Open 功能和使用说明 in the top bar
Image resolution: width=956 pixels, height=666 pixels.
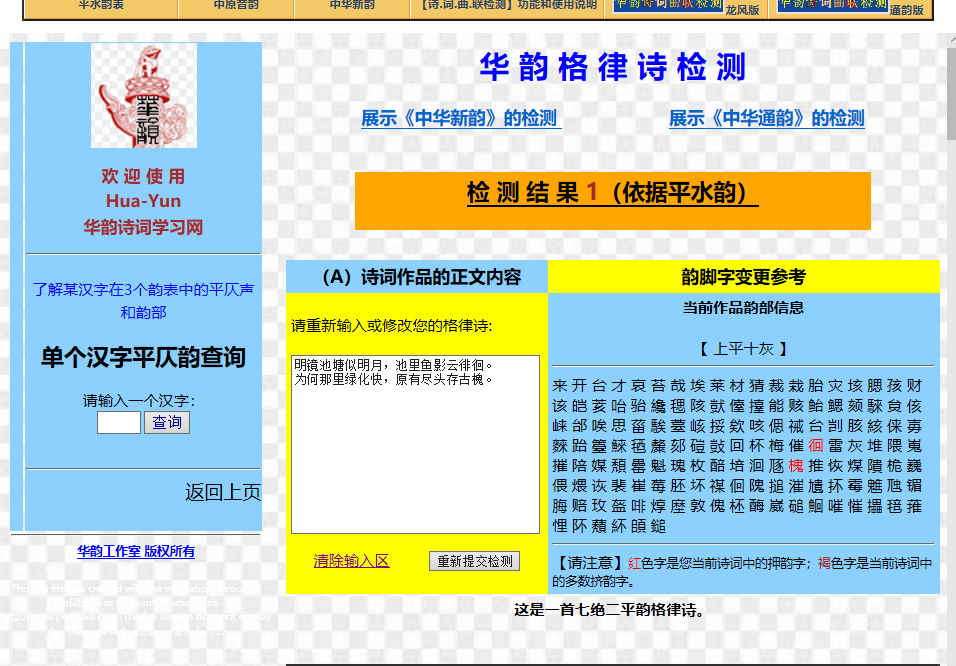point(509,5)
